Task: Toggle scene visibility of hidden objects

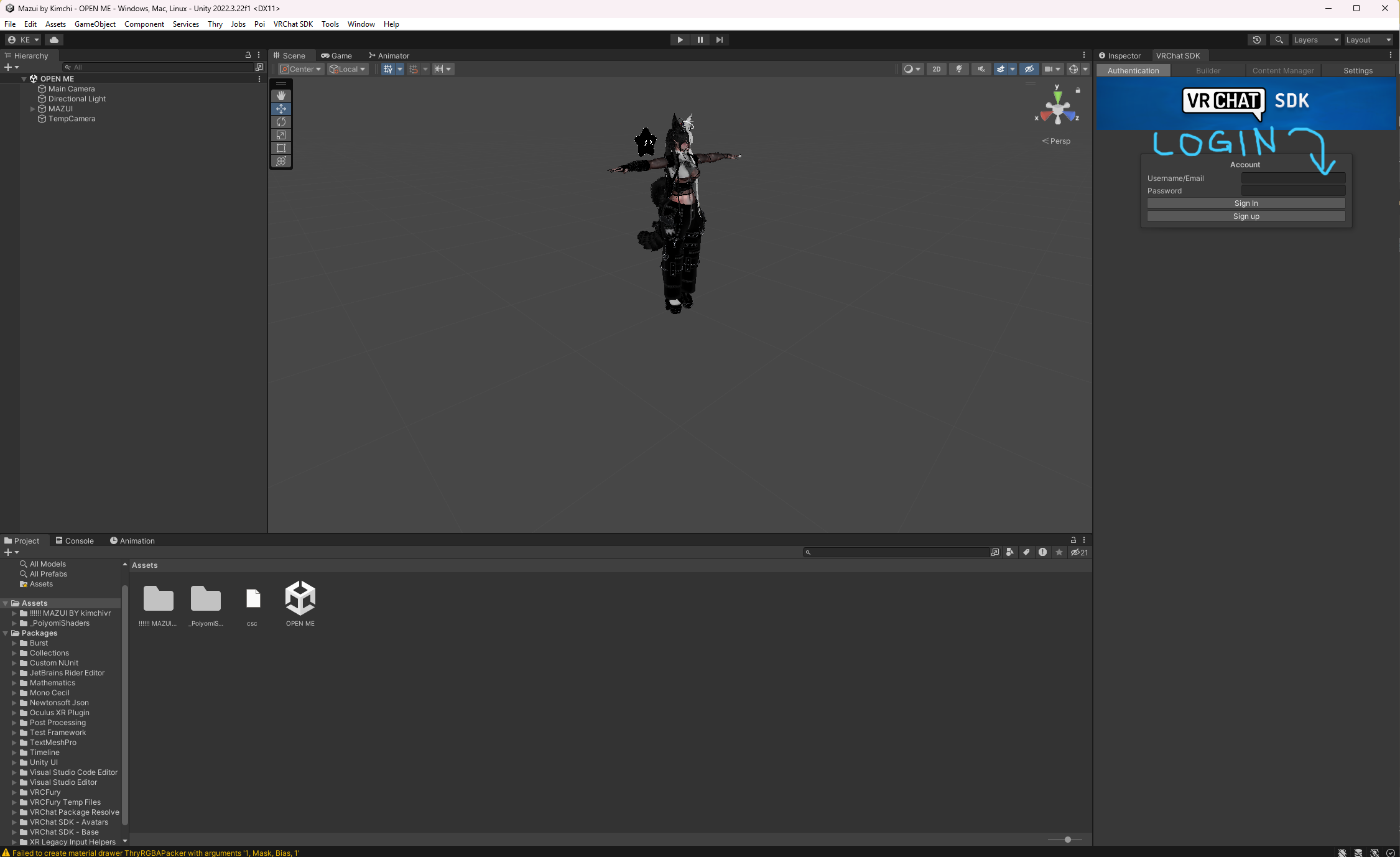Action: (1029, 69)
